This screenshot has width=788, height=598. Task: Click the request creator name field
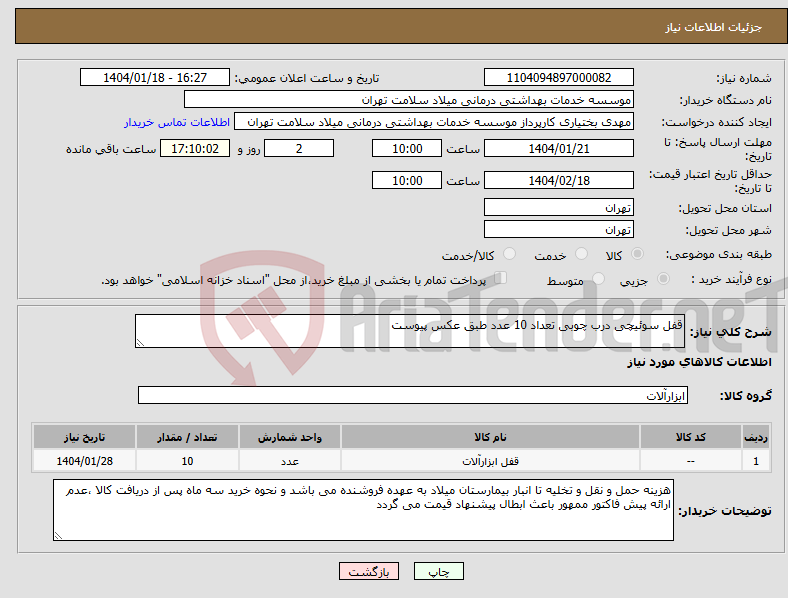tap(434, 122)
